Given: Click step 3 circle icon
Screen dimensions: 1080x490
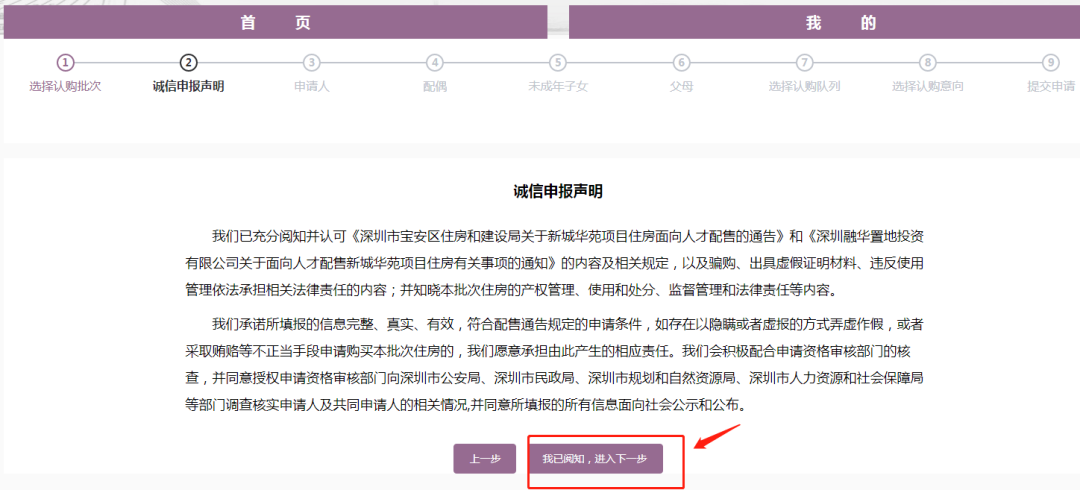Looking at the screenshot, I should click(311, 63).
